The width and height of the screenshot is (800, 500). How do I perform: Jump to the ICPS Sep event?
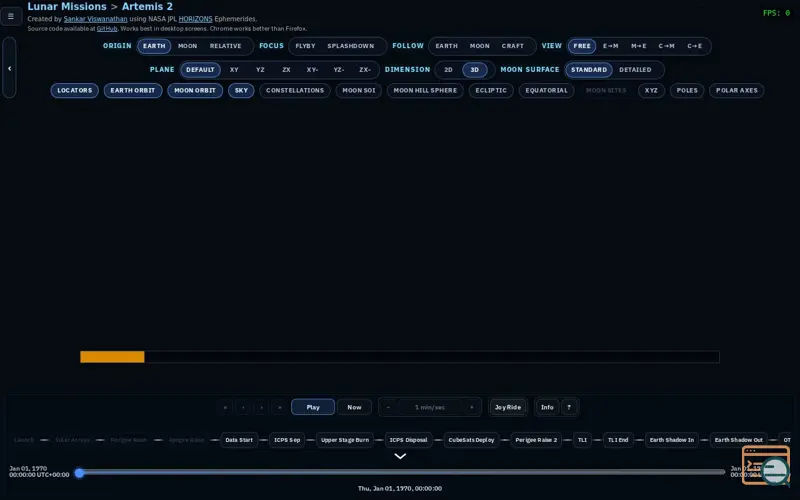[x=287, y=440]
